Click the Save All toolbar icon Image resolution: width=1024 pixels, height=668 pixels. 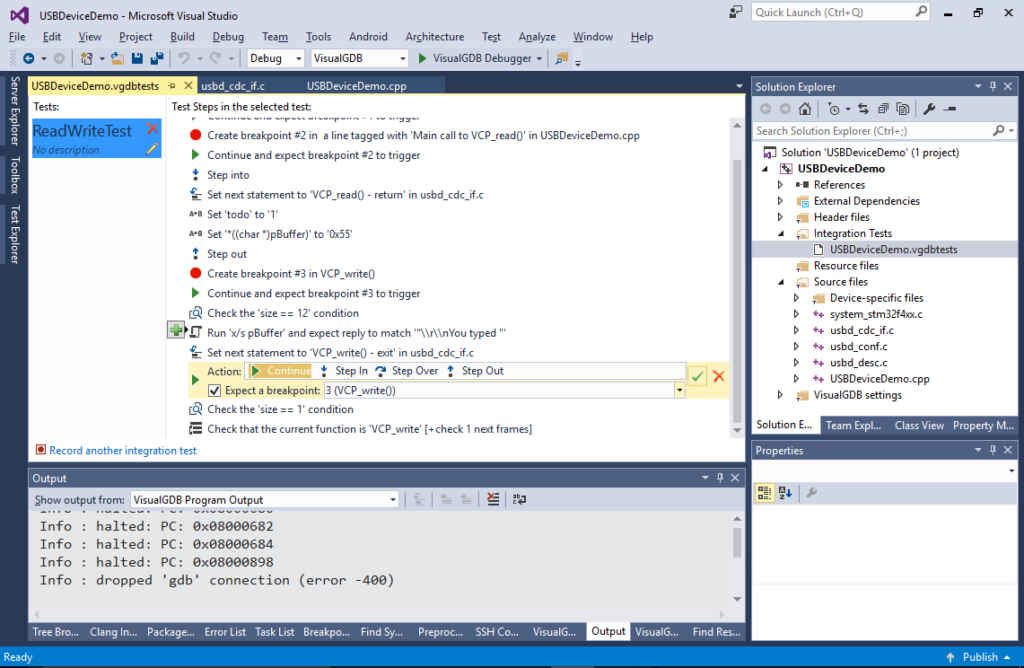click(157, 58)
